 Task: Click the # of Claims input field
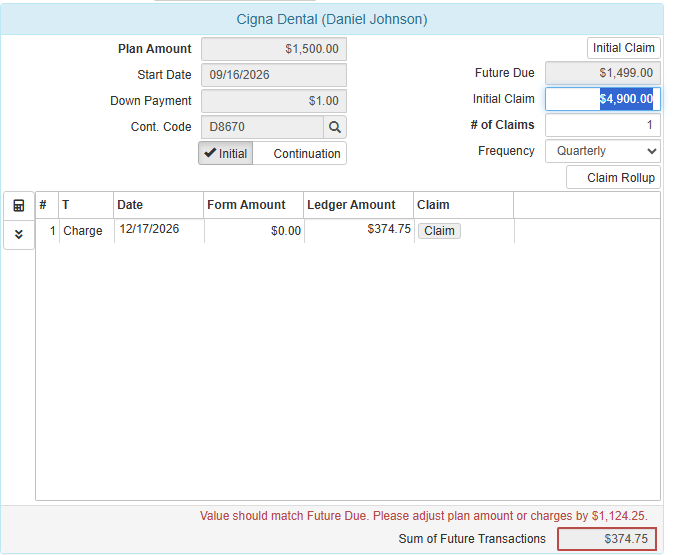pos(602,125)
